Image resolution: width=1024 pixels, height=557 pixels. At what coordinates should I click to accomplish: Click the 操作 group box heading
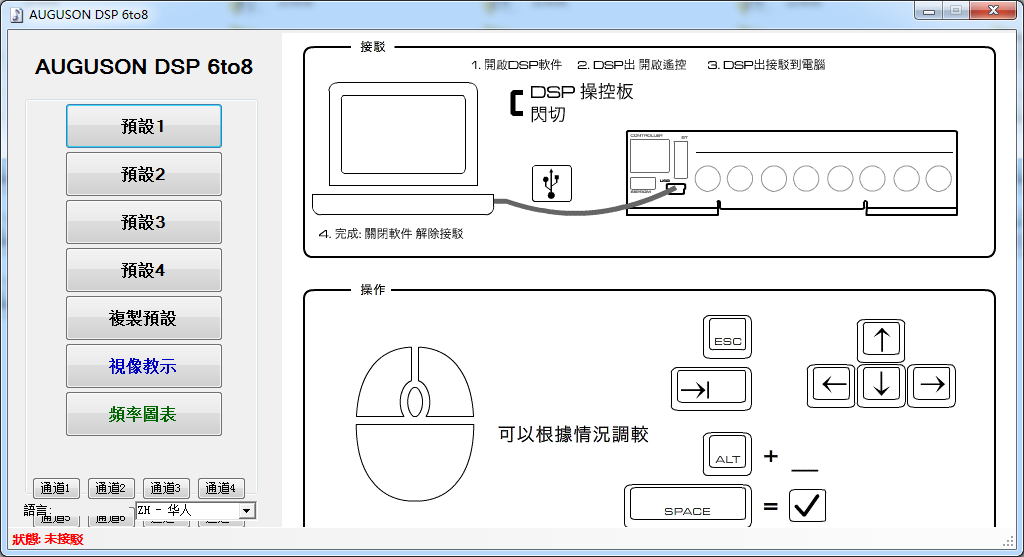(x=373, y=289)
